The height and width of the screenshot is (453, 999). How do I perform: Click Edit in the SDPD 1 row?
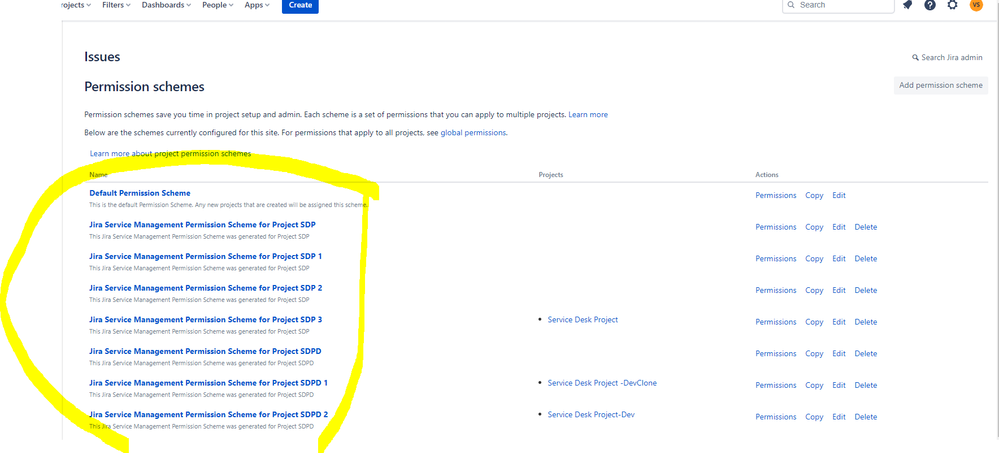click(x=839, y=385)
